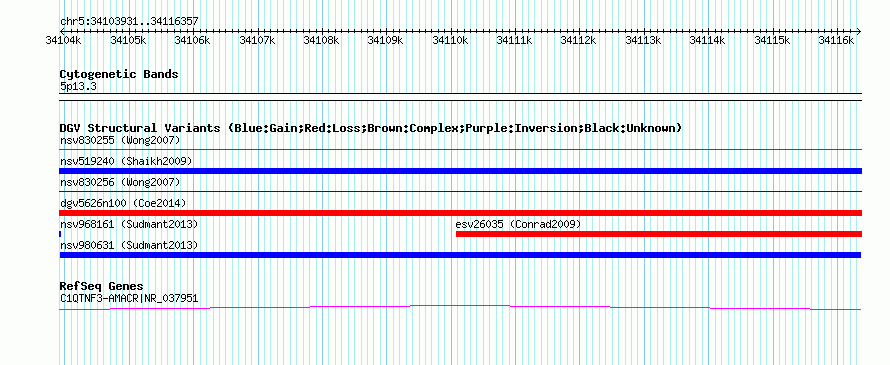This screenshot has width=890, height=365.
Task: Click the 34104k ruler tick label
Action: [64, 40]
